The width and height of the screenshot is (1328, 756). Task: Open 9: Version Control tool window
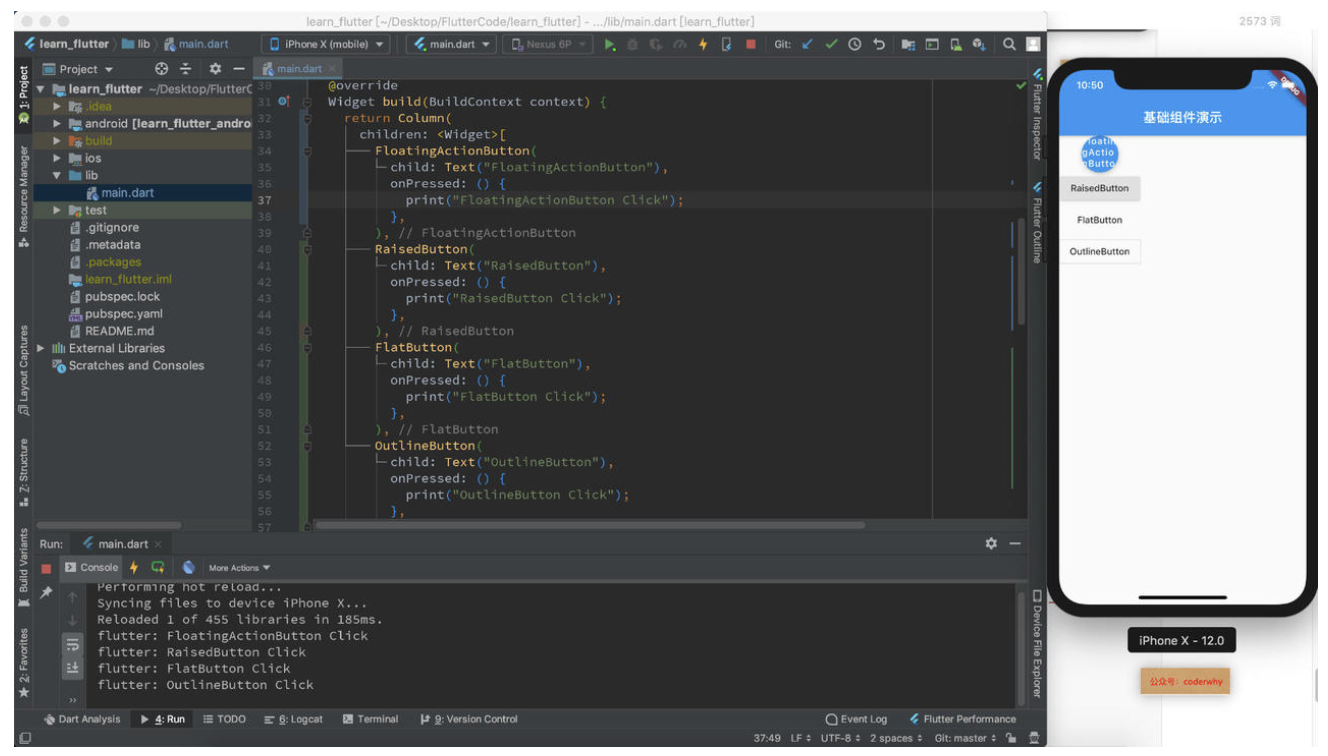coord(469,719)
